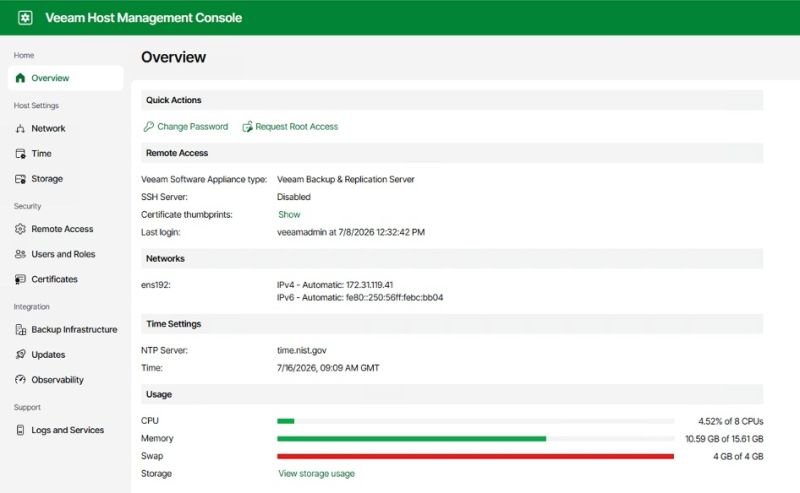The image size is (800, 493).
Task: Click the Quick Actions section header
Action: [452, 100]
